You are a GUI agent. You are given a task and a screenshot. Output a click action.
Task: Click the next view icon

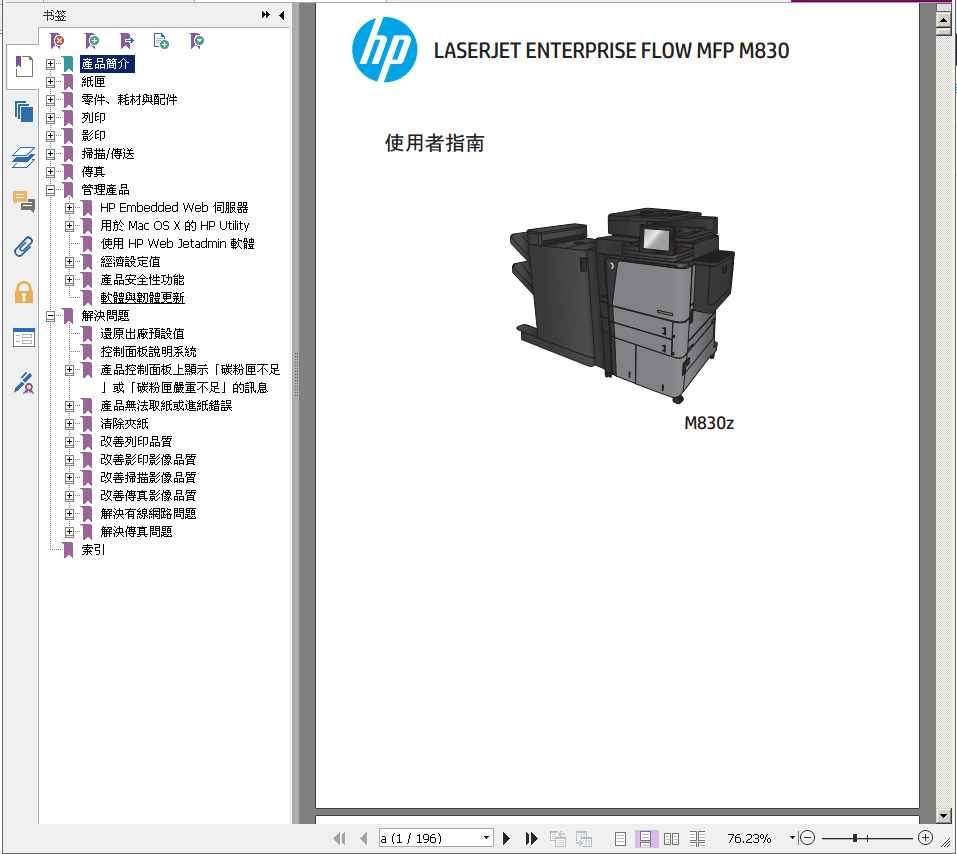[x=584, y=838]
